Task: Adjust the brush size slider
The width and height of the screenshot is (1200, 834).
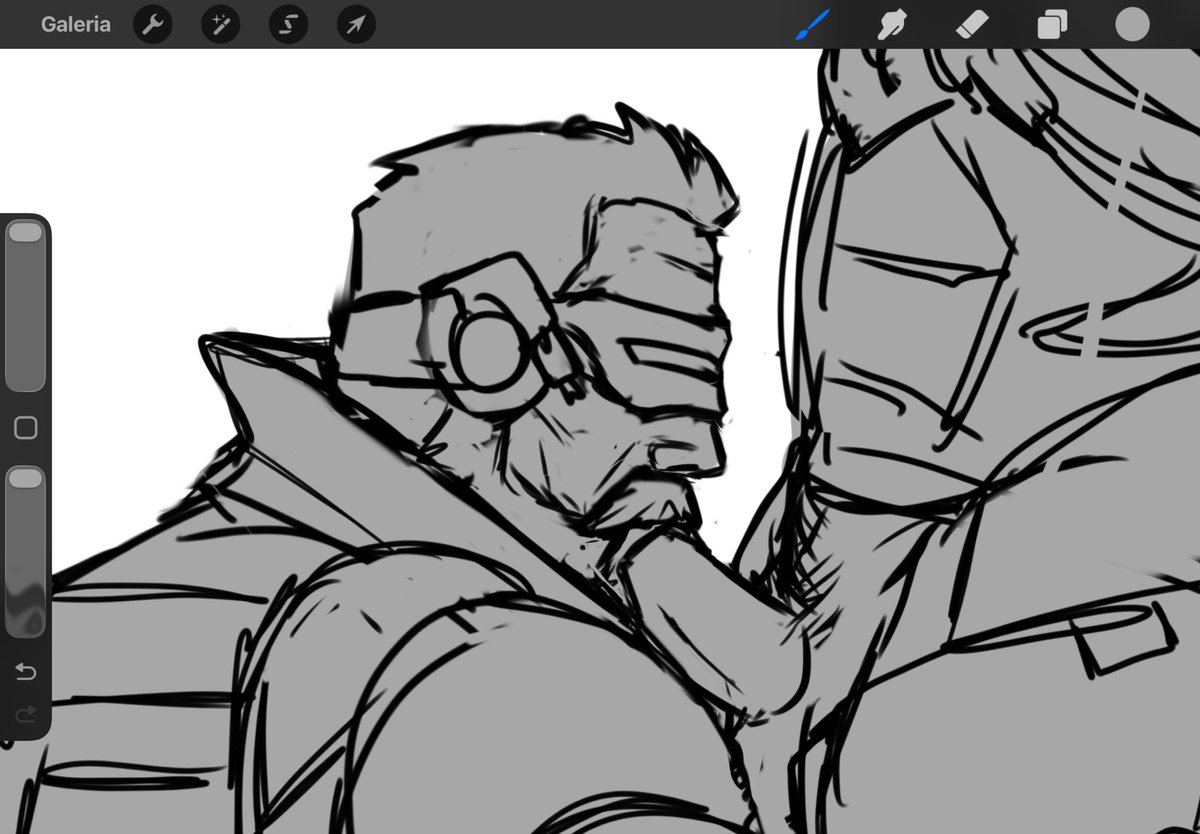Action: coord(25,306)
